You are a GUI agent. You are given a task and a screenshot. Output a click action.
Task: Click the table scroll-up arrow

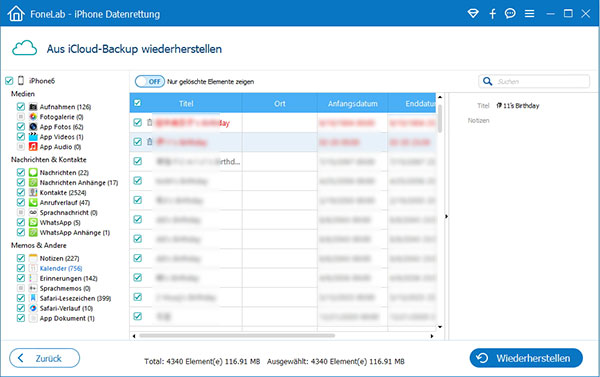(440, 97)
